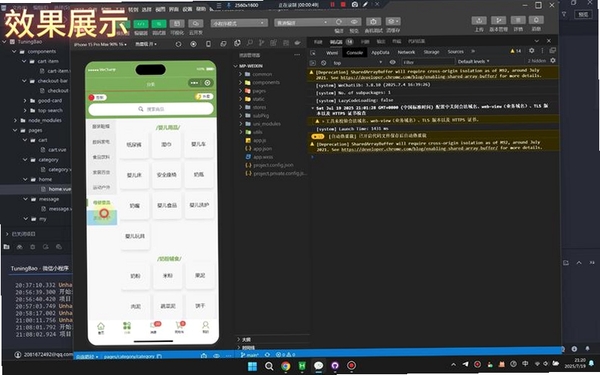
Task: Open the 云开发 cloud development button
Action: (x=196, y=23)
